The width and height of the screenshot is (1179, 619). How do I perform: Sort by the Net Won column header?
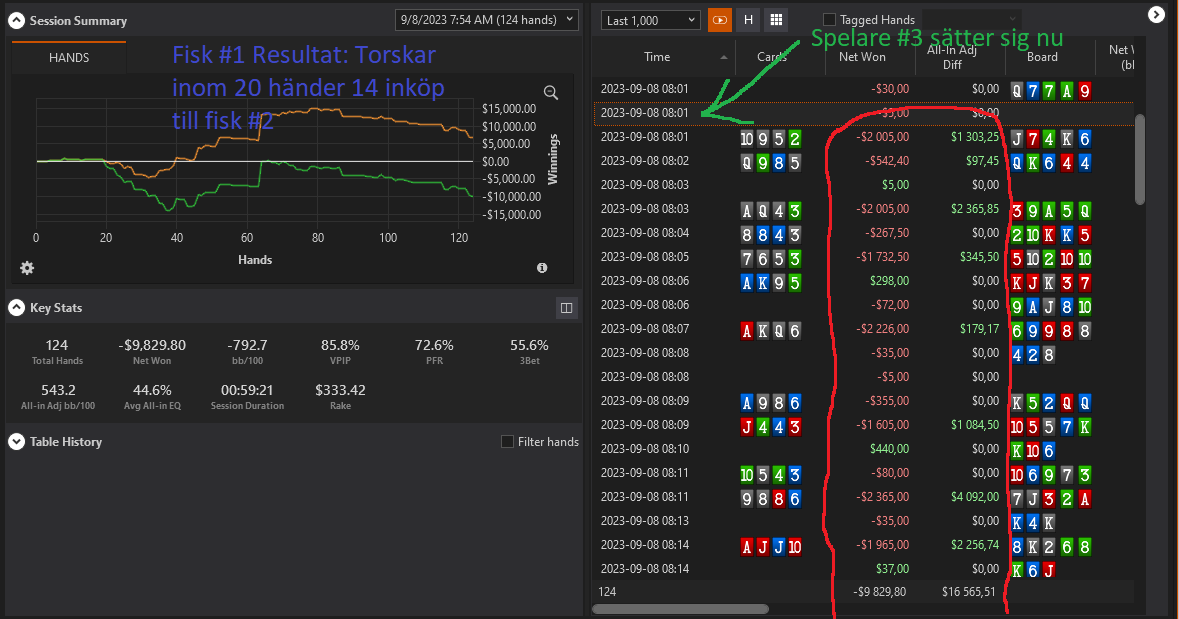(x=862, y=57)
